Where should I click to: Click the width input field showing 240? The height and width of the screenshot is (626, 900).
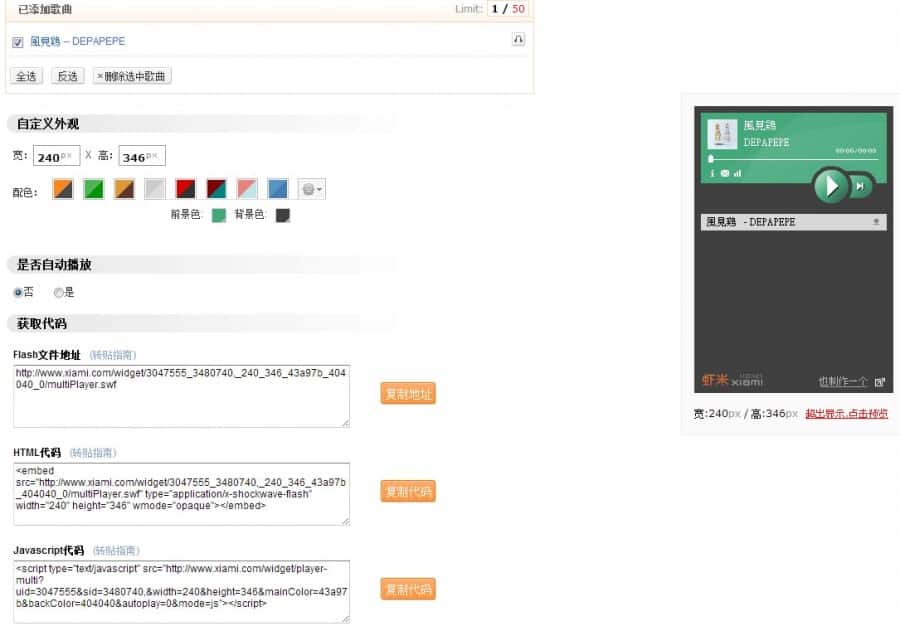coord(56,157)
